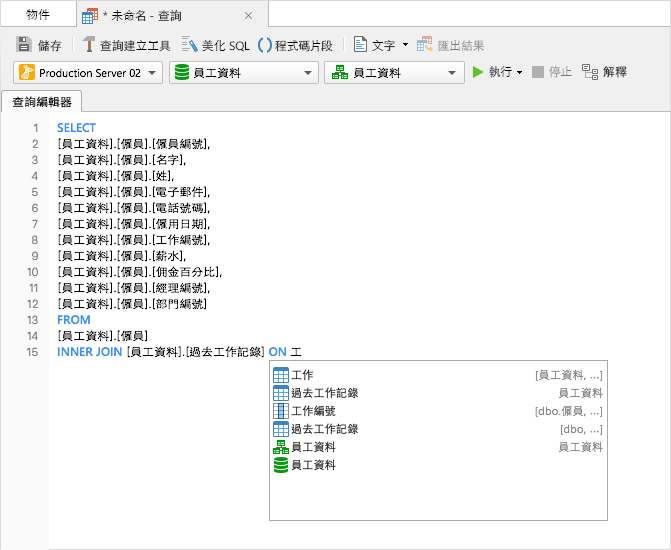
Task: Open 程式碼片段 code snippet tool
Action: pyautogui.click(x=265, y=45)
